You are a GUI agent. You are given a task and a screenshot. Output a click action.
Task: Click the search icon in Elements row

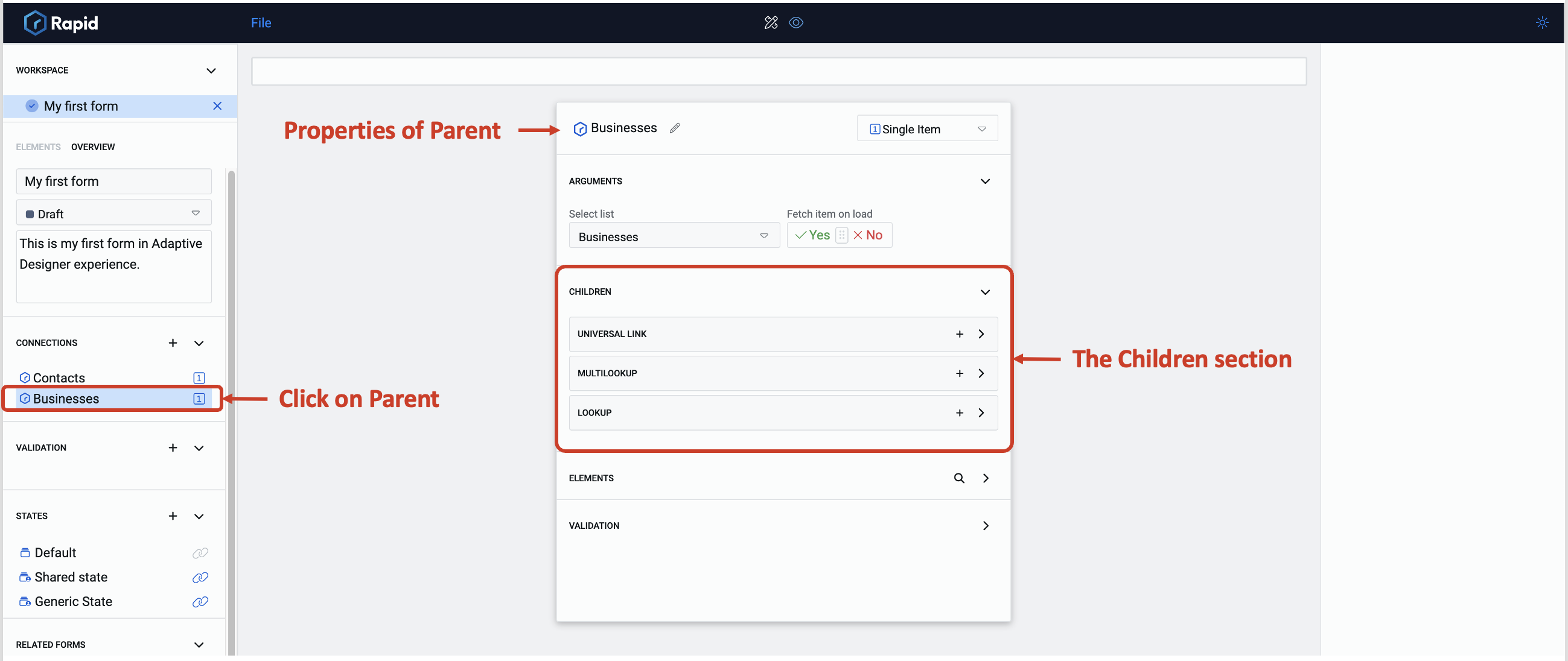pyautogui.click(x=958, y=477)
